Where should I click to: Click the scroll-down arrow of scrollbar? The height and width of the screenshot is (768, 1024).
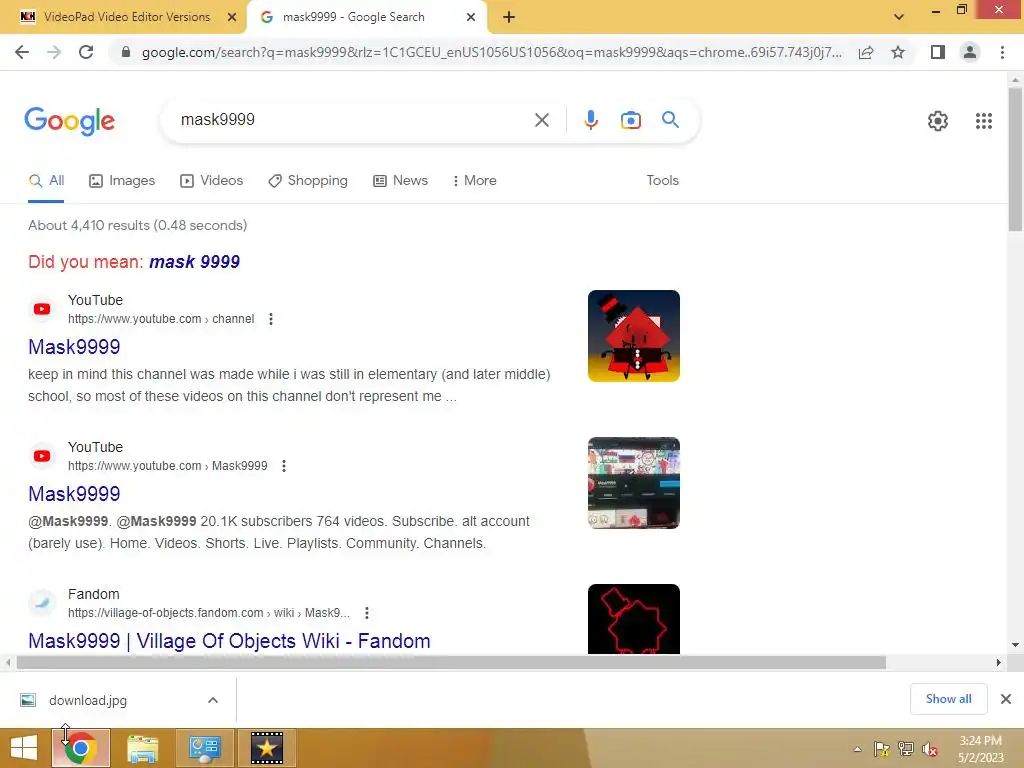pos(1015,645)
